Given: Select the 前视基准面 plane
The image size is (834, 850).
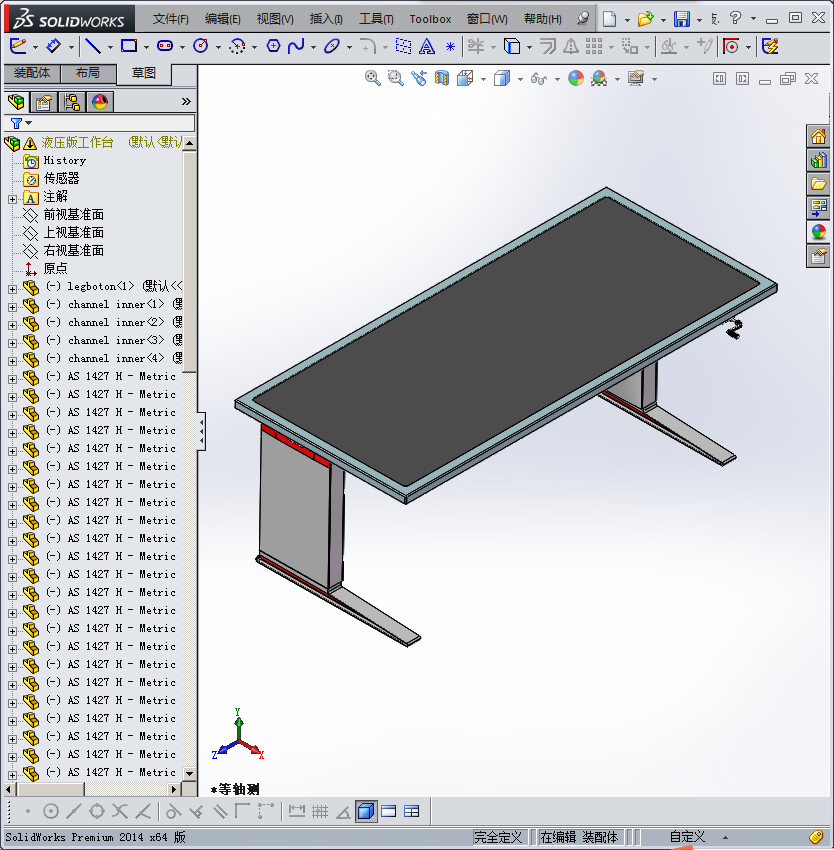Looking at the screenshot, I should point(74,215).
